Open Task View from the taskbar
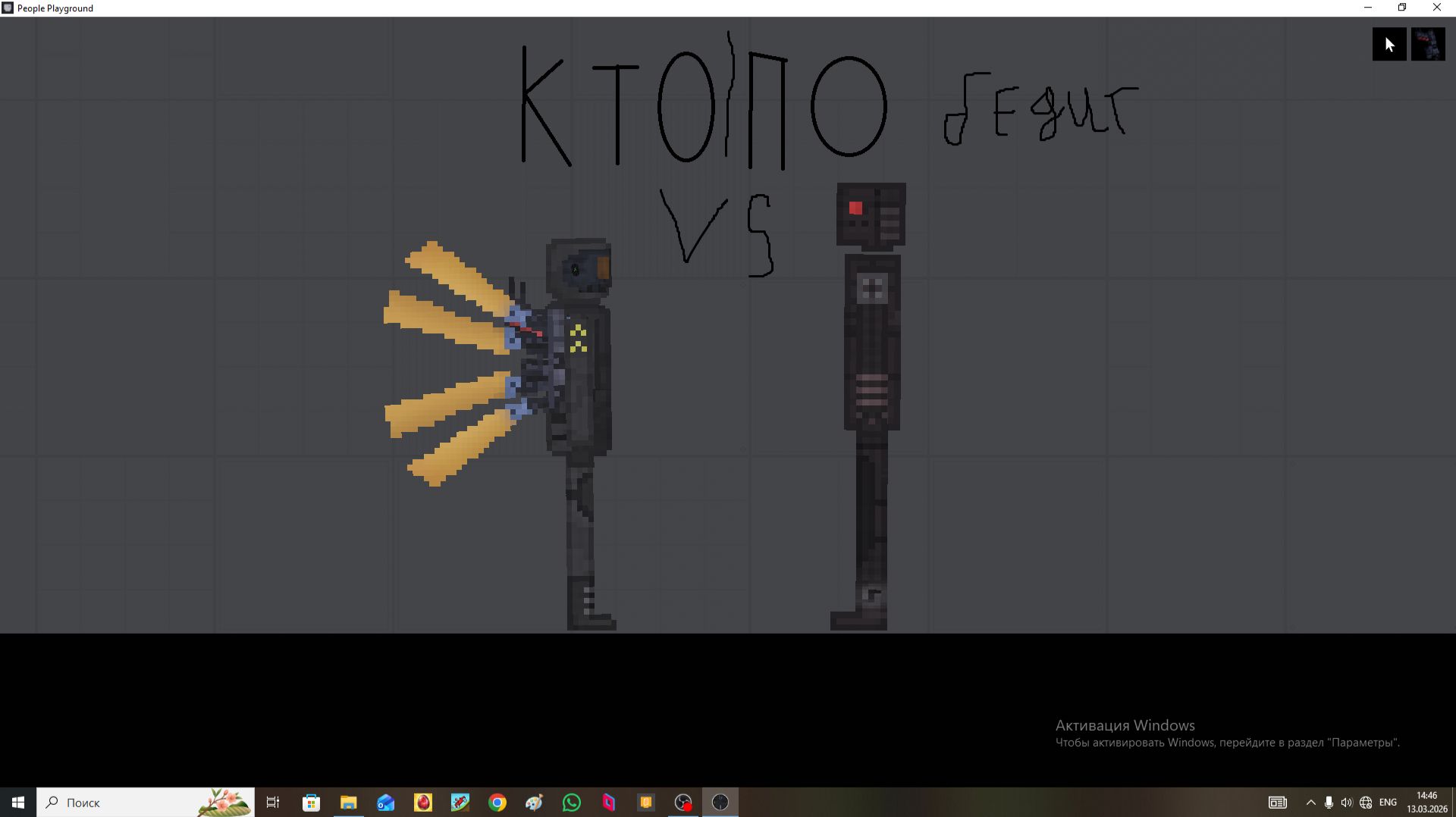The height and width of the screenshot is (817, 1456). [273, 802]
